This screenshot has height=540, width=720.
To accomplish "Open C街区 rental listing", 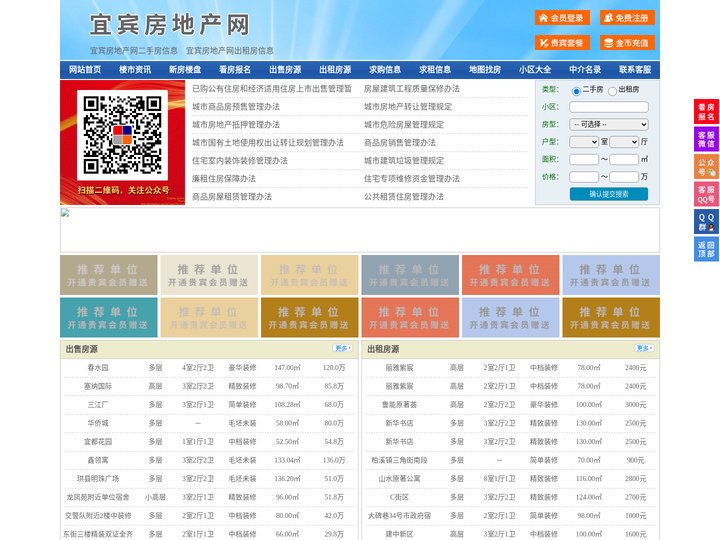I will [399, 497].
